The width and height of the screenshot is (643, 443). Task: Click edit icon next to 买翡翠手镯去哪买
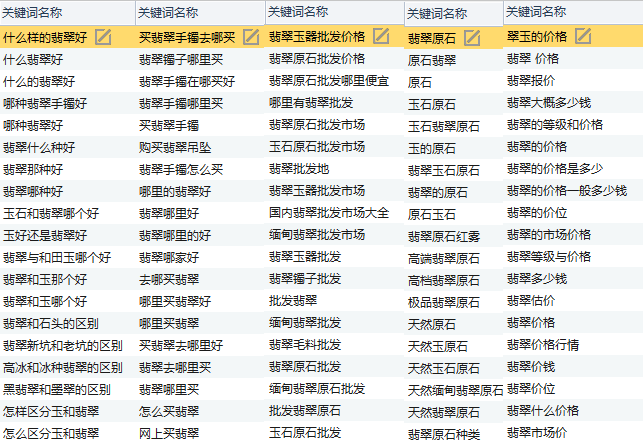pos(251,37)
